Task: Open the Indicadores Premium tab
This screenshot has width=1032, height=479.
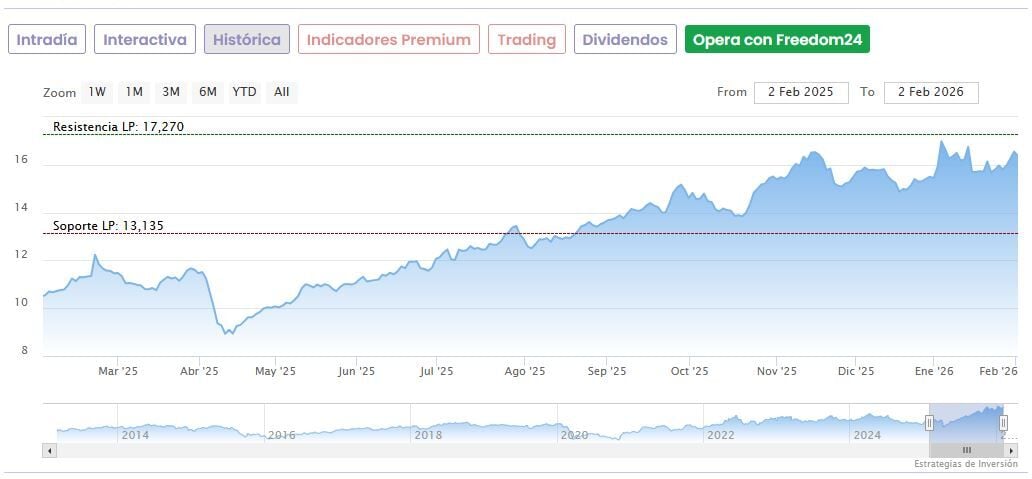Action: 388,40
